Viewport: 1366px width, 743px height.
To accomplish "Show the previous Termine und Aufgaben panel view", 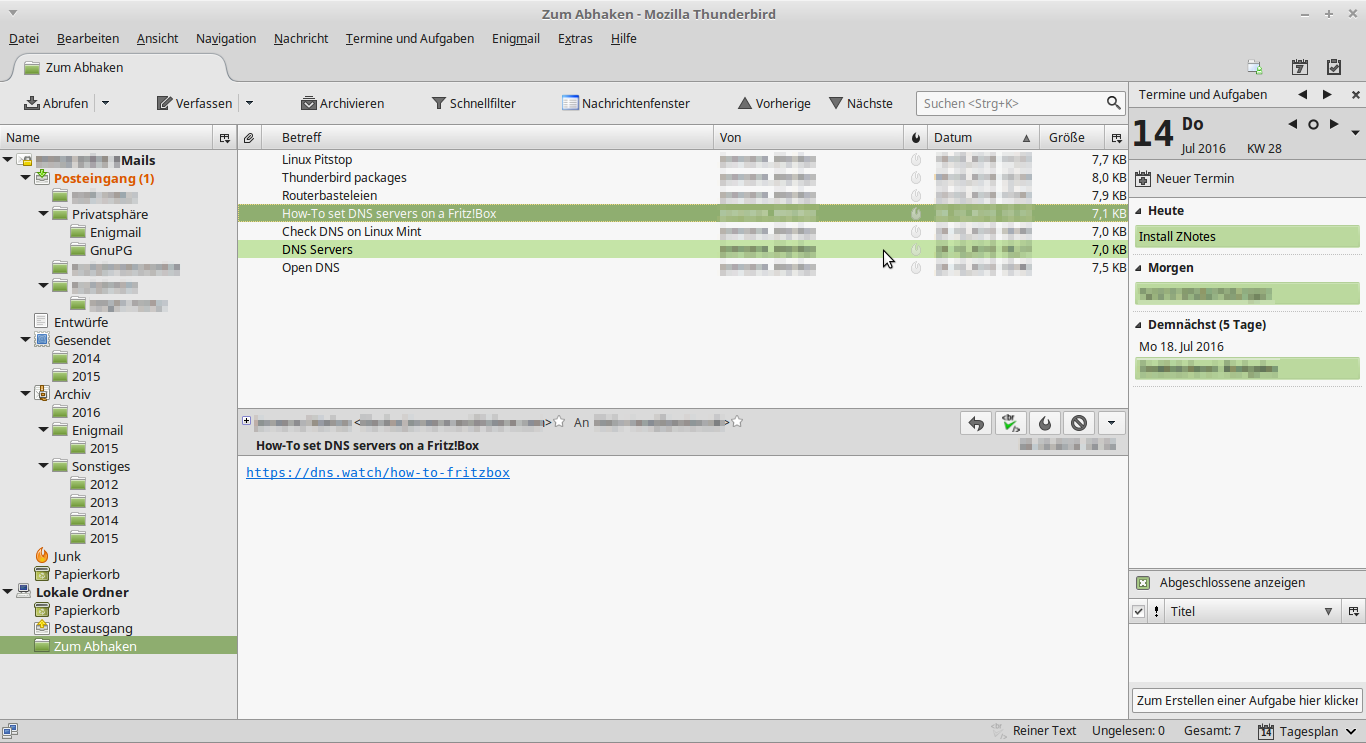I will [1302, 95].
